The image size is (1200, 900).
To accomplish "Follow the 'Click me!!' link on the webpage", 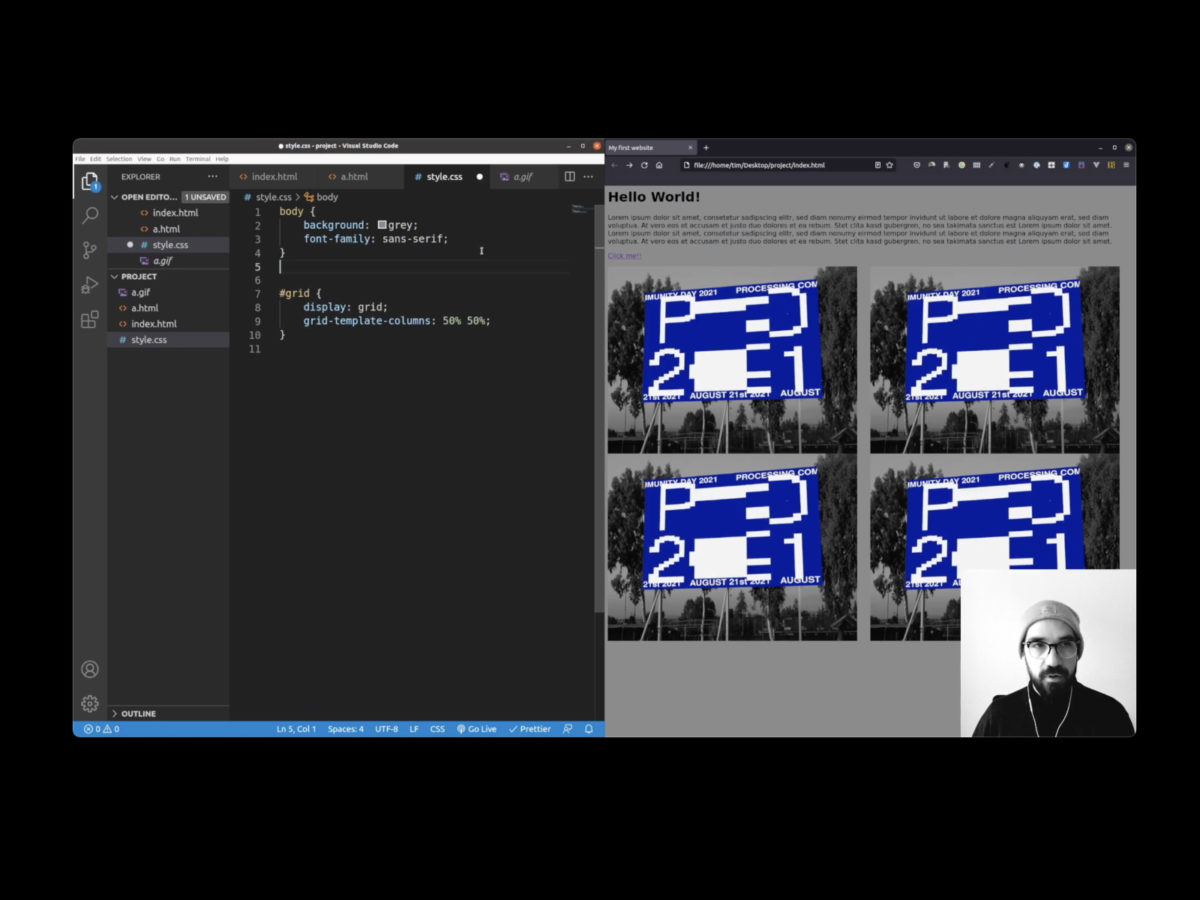I will pyautogui.click(x=624, y=256).
